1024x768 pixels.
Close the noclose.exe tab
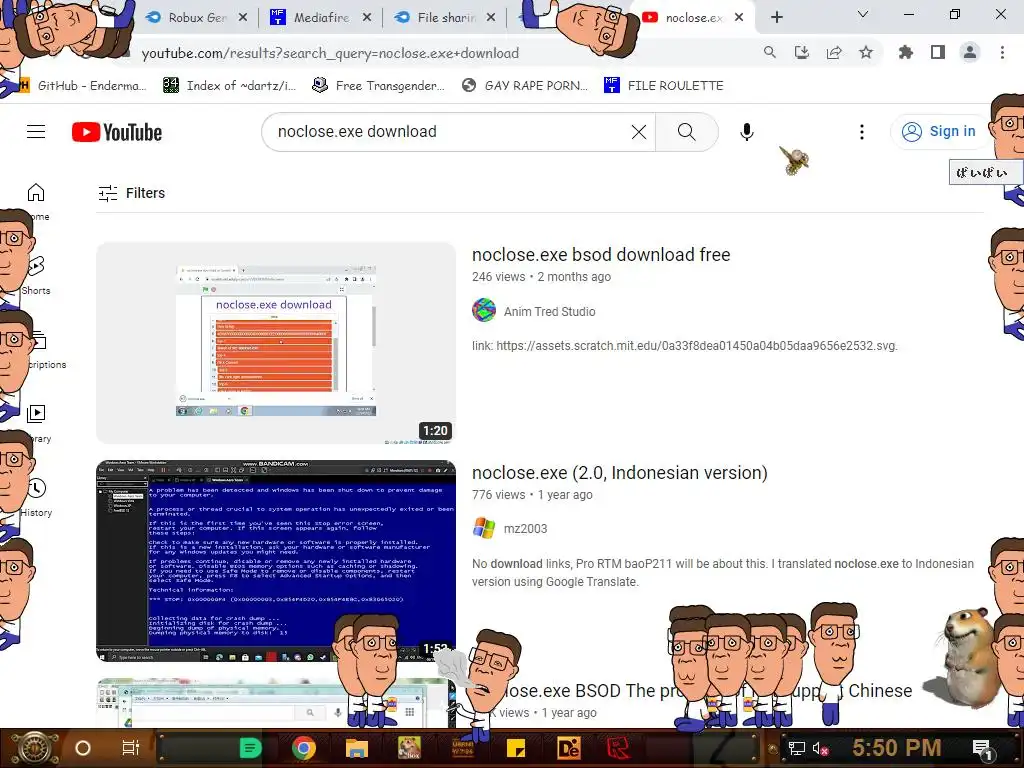[x=739, y=18]
